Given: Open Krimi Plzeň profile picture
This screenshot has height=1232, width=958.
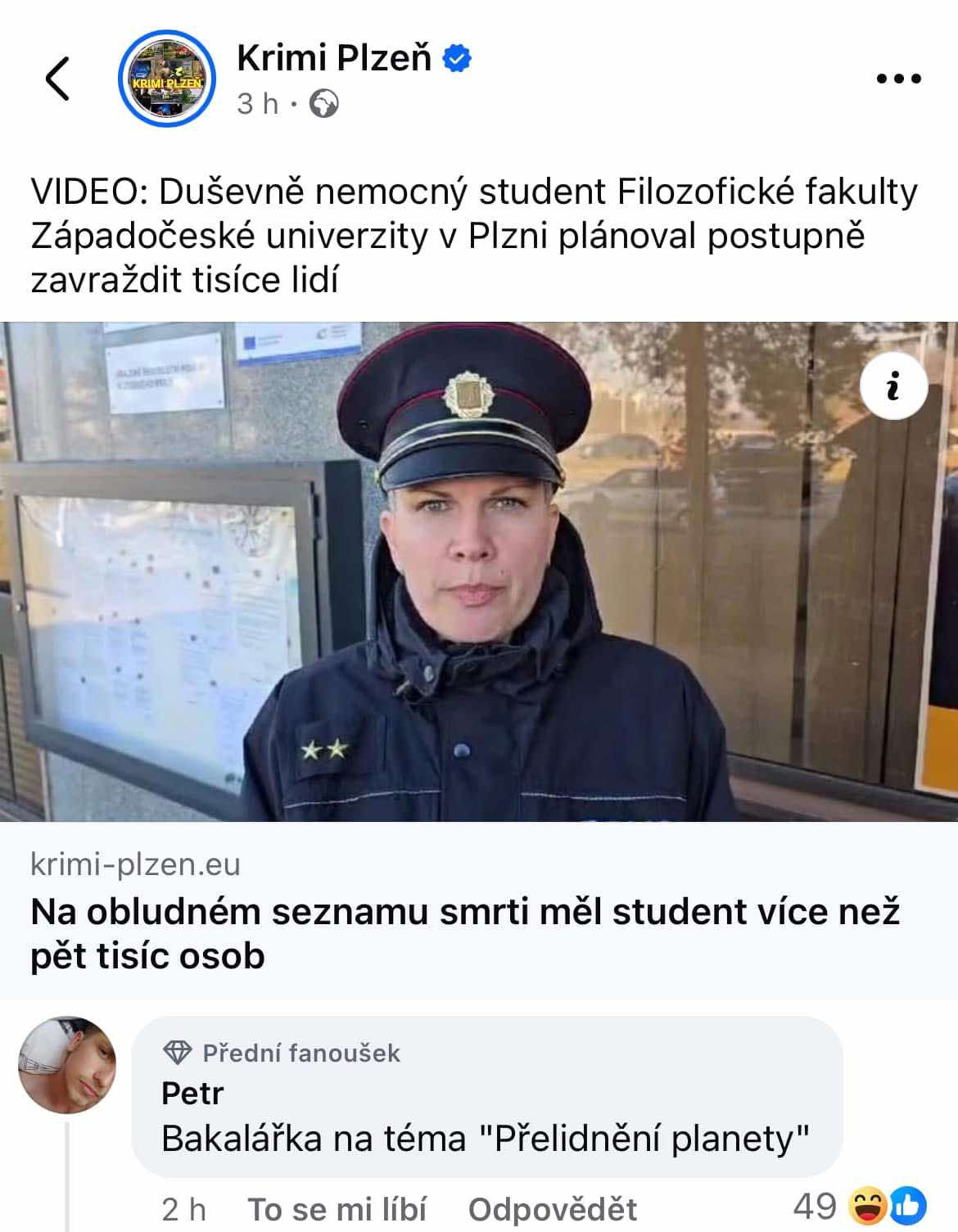Looking at the screenshot, I should pyautogui.click(x=167, y=79).
